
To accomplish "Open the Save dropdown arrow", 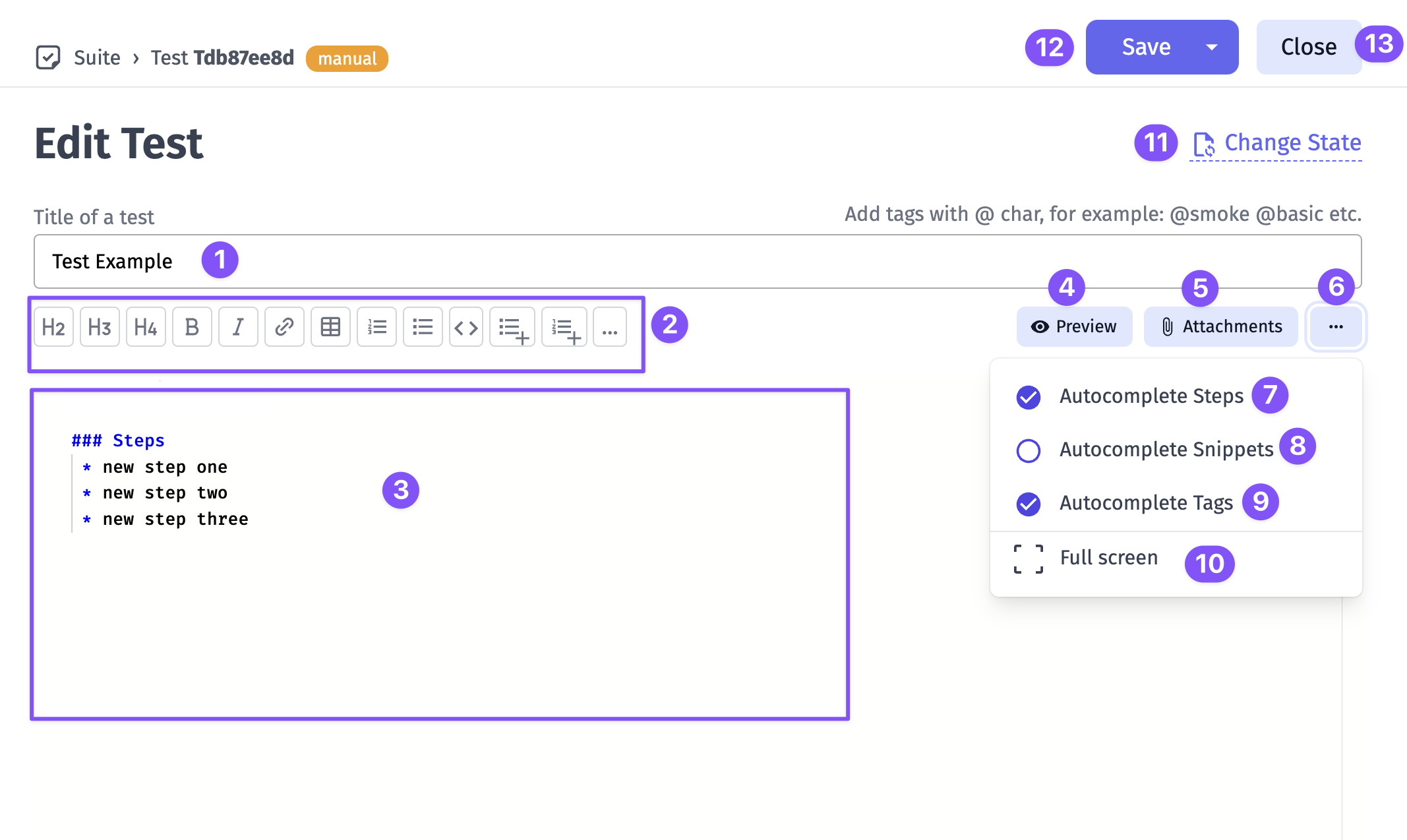I will (x=1212, y=47).
